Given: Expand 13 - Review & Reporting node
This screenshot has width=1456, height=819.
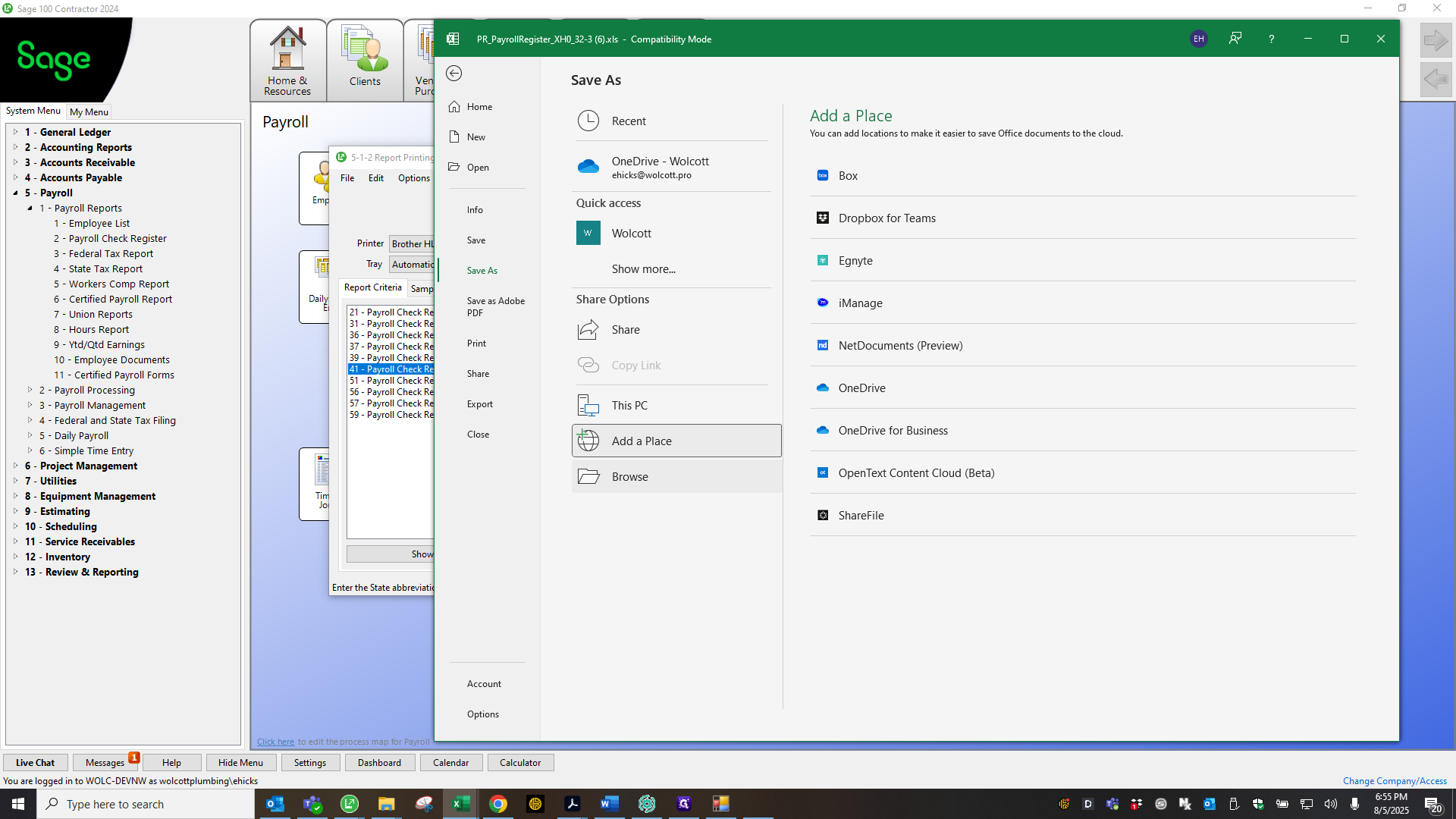Looking at the screenshot, I should click(15, 572).
